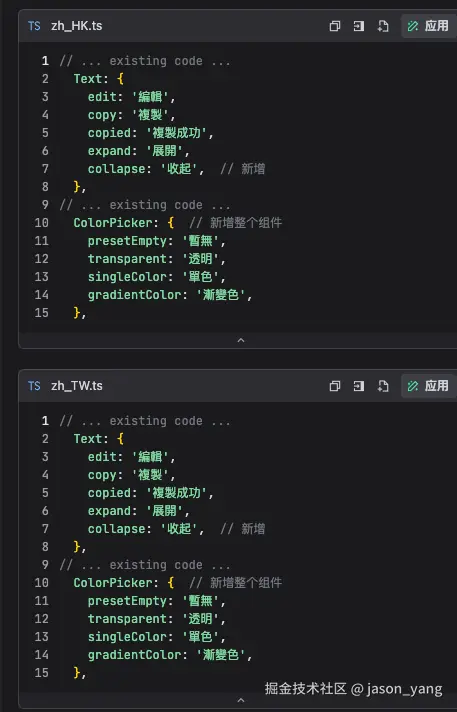Click 'ColorPicker' line in zh_TW.ts code
Viewport: 457px width, 712px height.
tap(178, 583)
